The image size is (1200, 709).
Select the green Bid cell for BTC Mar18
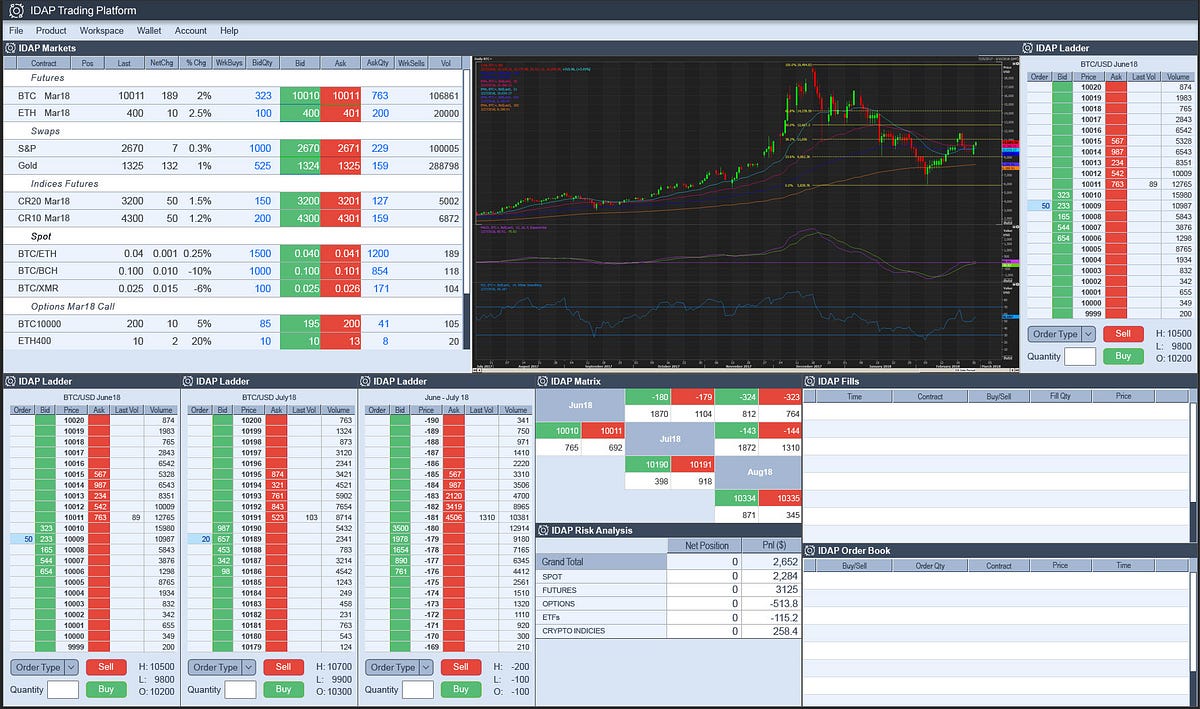[300, 95]
